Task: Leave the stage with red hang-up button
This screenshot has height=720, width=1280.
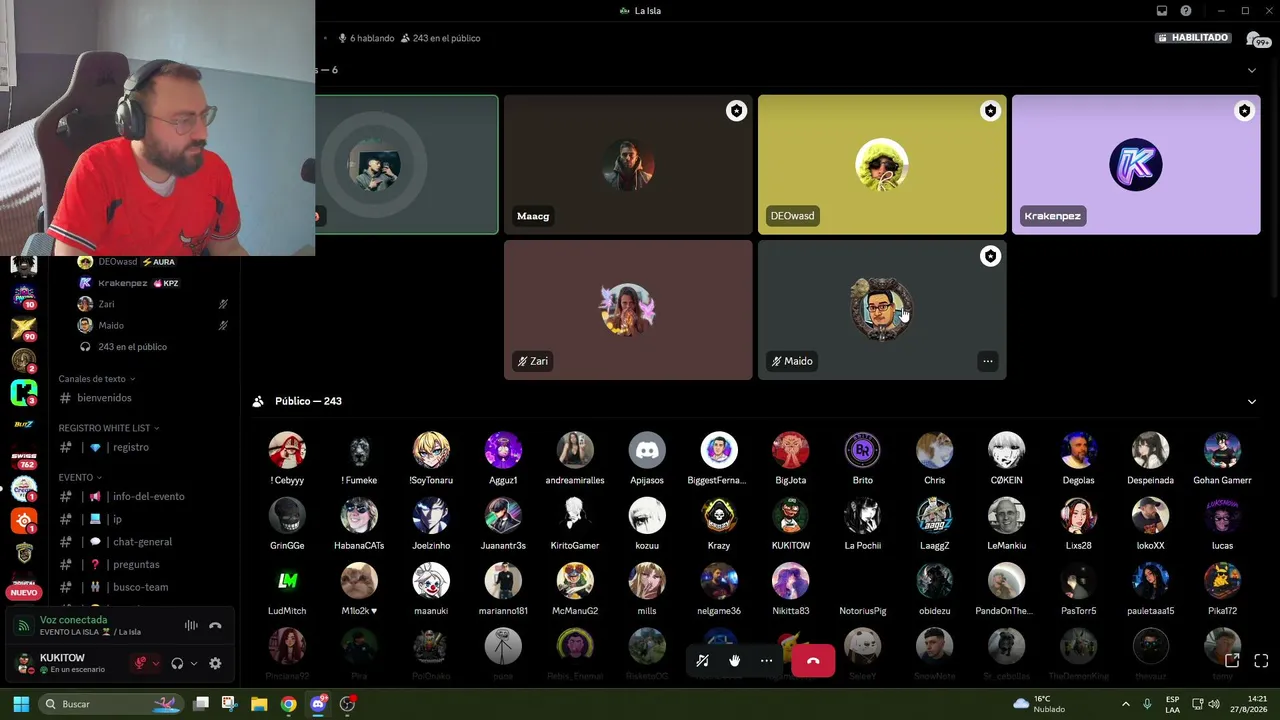Action: (813, 661)
